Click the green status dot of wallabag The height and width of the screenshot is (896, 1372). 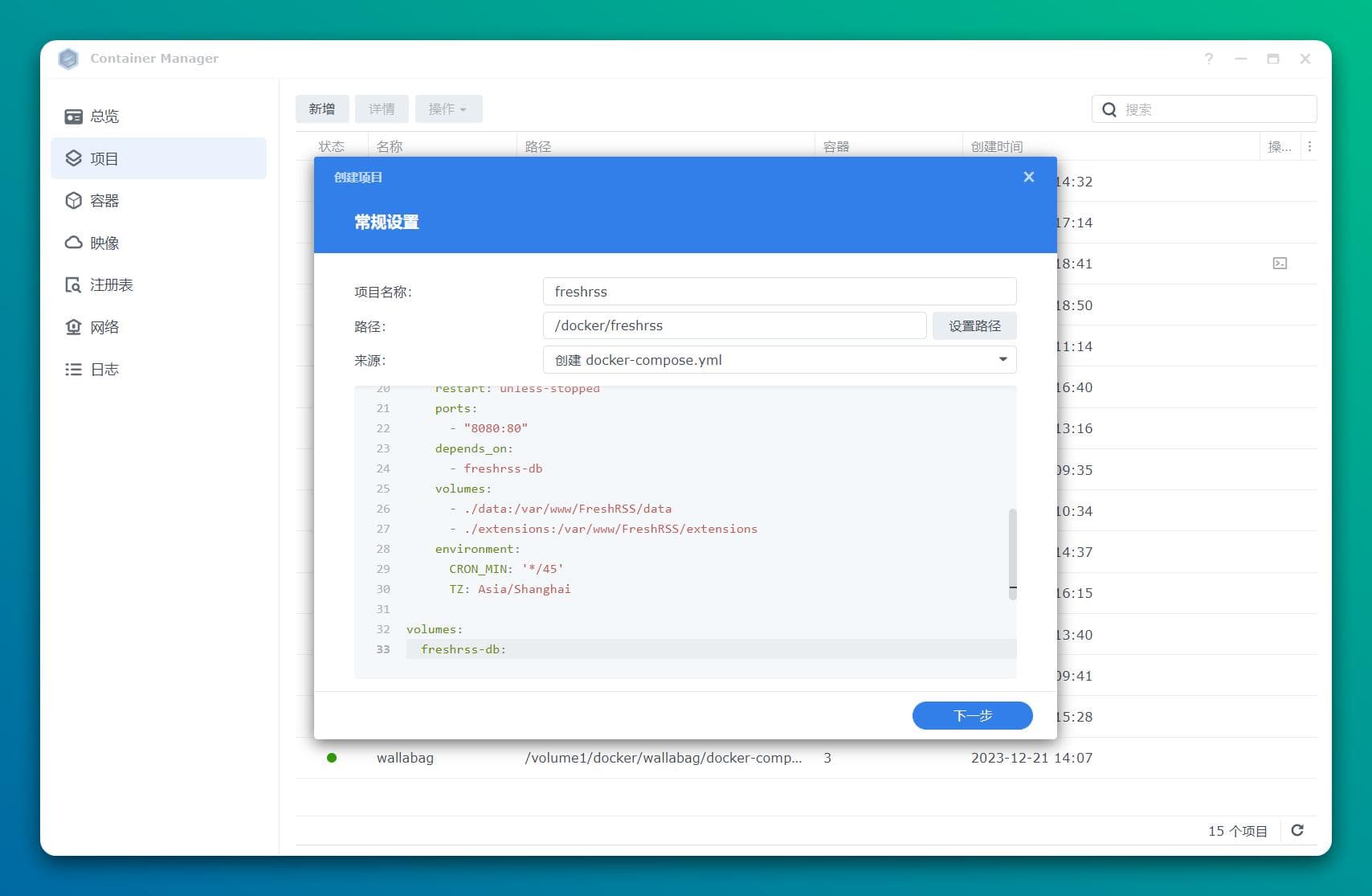332,758
